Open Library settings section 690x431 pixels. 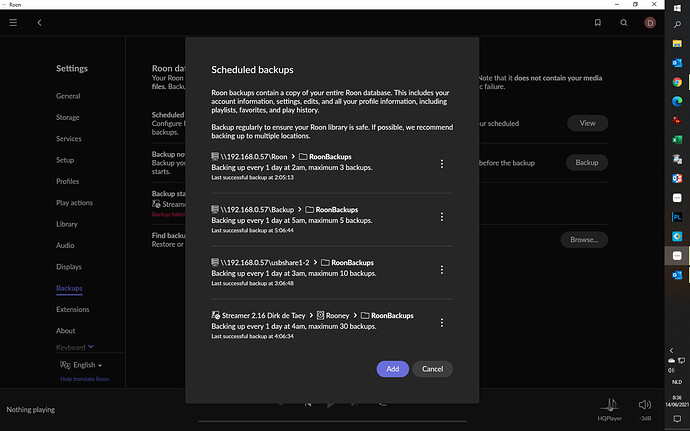coord(67,224)
